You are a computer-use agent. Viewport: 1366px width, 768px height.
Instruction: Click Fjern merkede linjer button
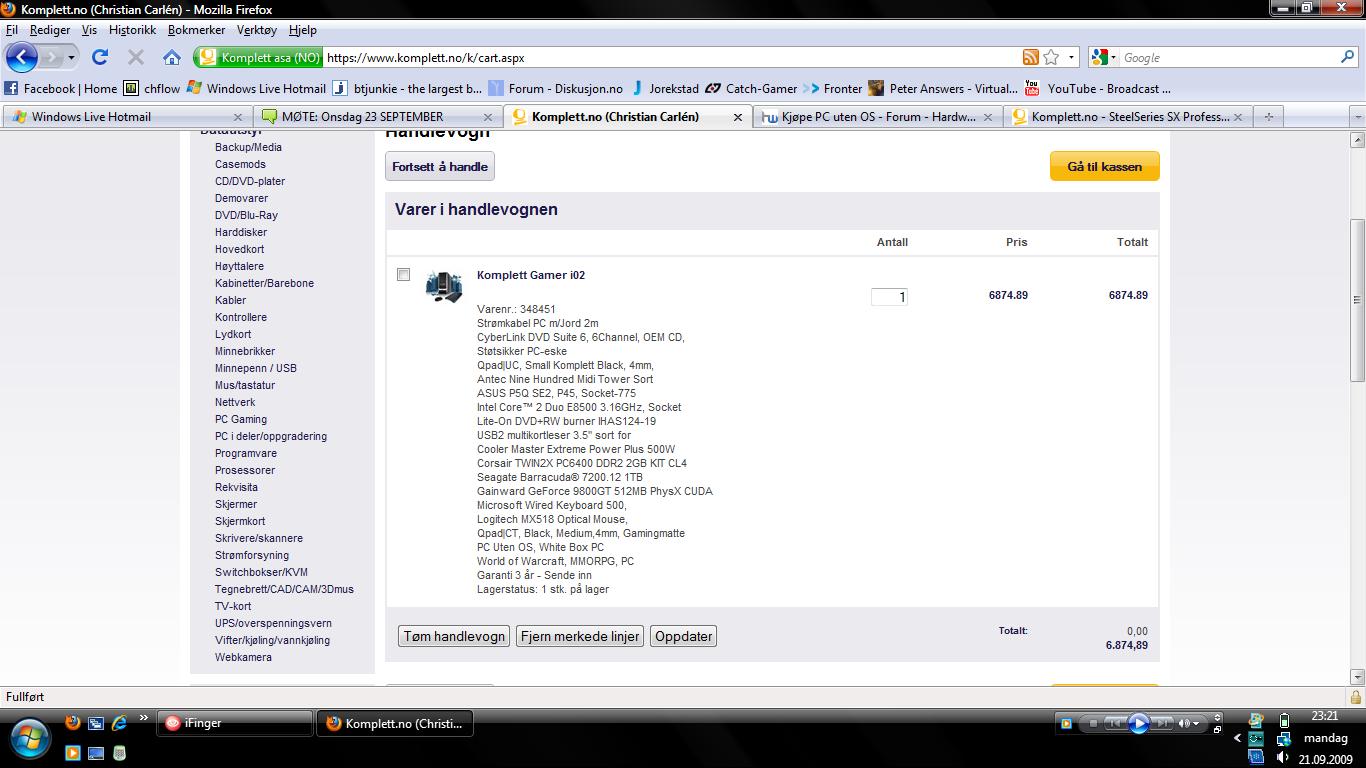pos(580,636)
